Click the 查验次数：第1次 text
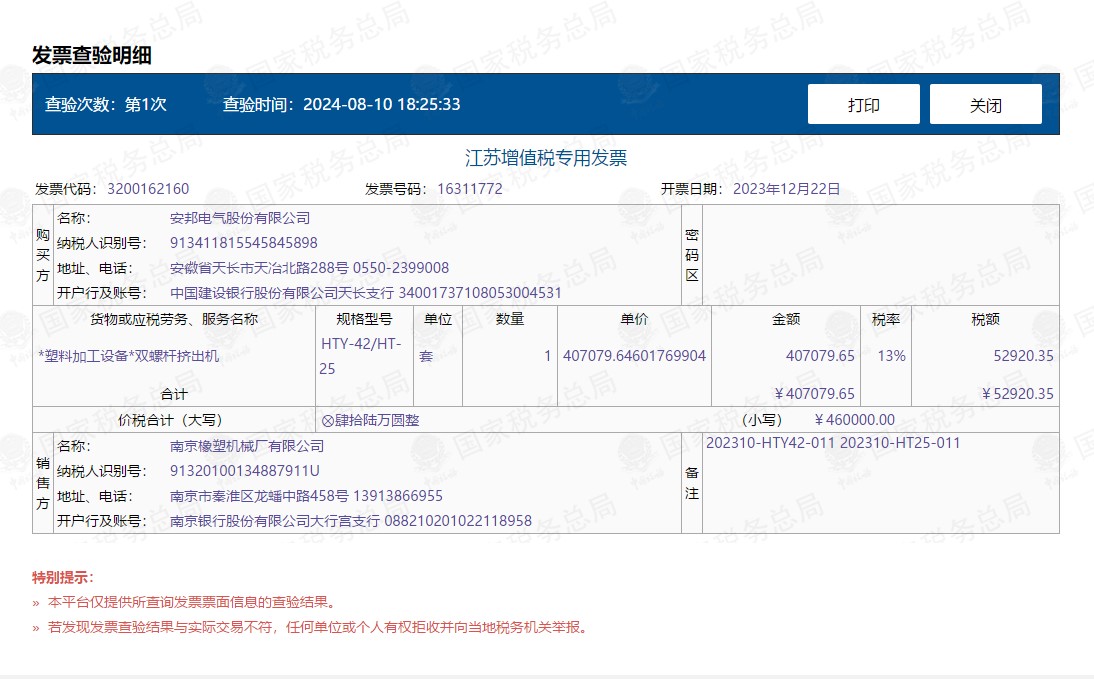This screenshot has width=1094, height=679. pos(106,104)
